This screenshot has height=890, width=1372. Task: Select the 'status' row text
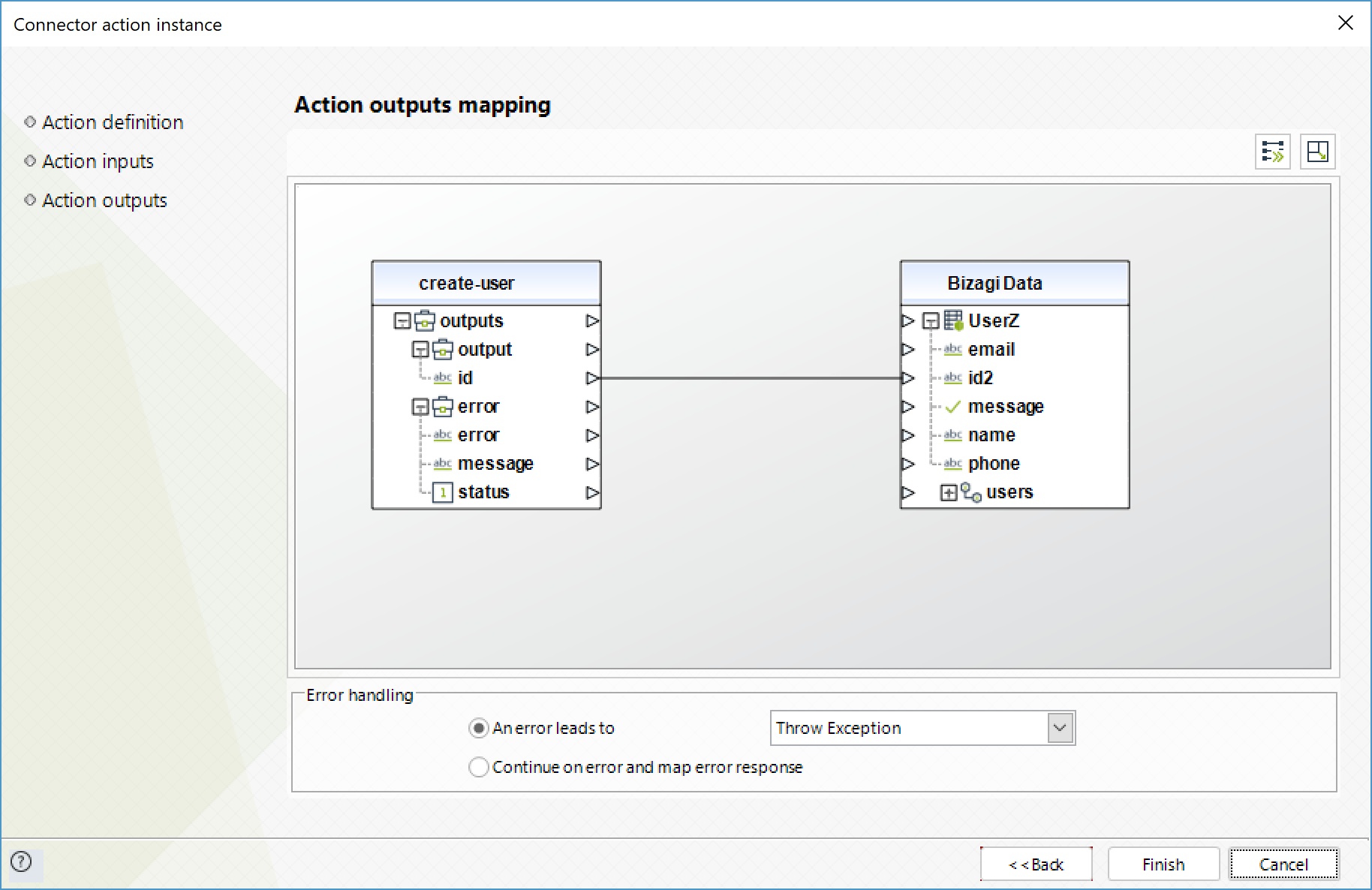[x=483, y=492]
